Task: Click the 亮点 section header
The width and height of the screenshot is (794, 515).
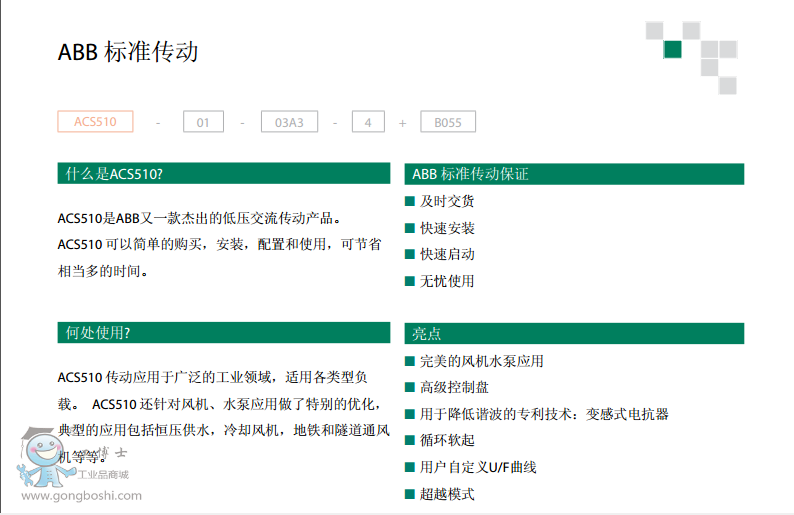Action: pyautogui.click(x=574, y=333)
